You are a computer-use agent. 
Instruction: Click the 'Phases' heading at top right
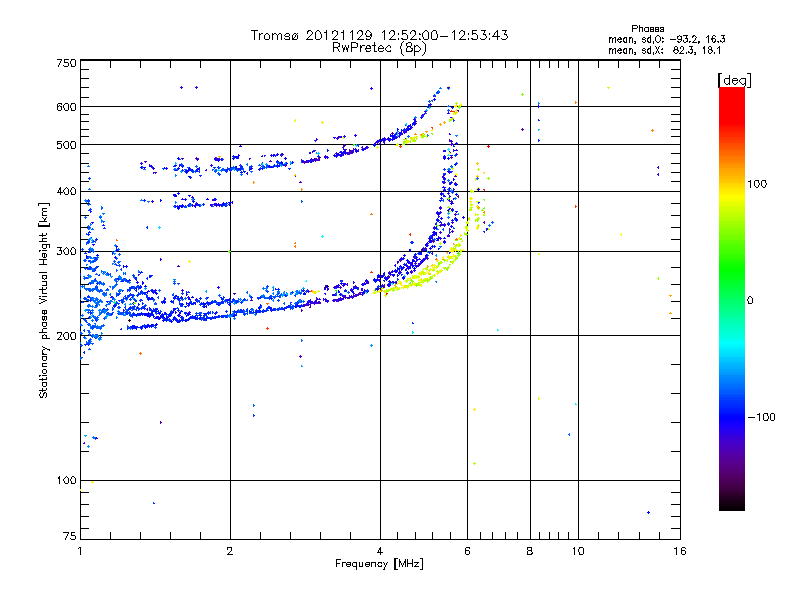click(647, 29)
